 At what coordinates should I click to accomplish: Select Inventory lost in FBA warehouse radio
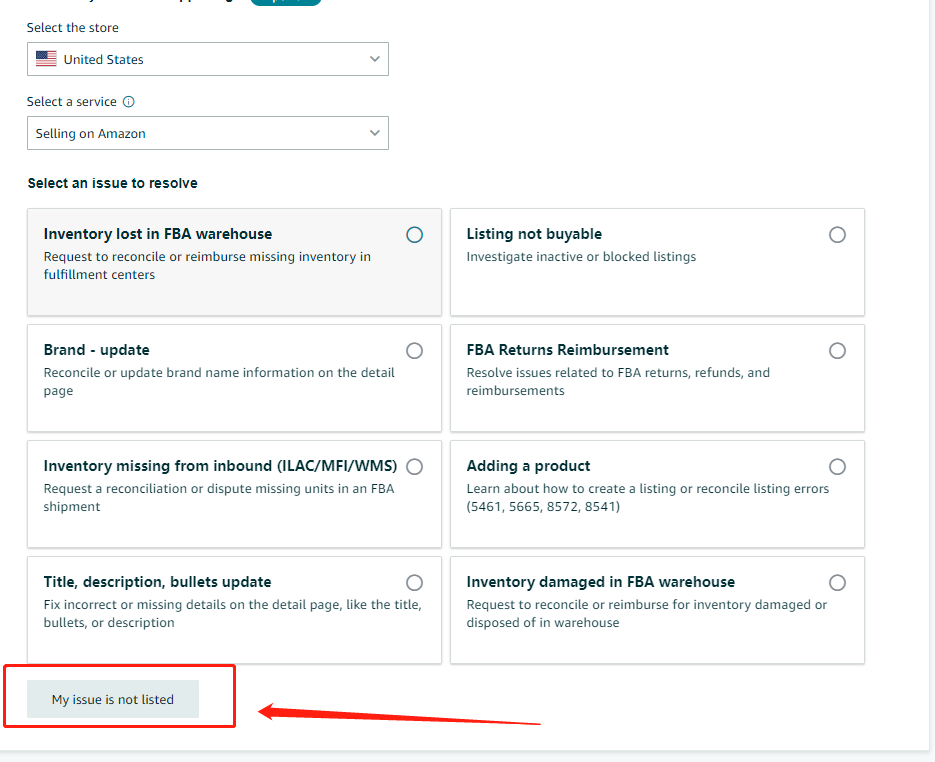414,235
